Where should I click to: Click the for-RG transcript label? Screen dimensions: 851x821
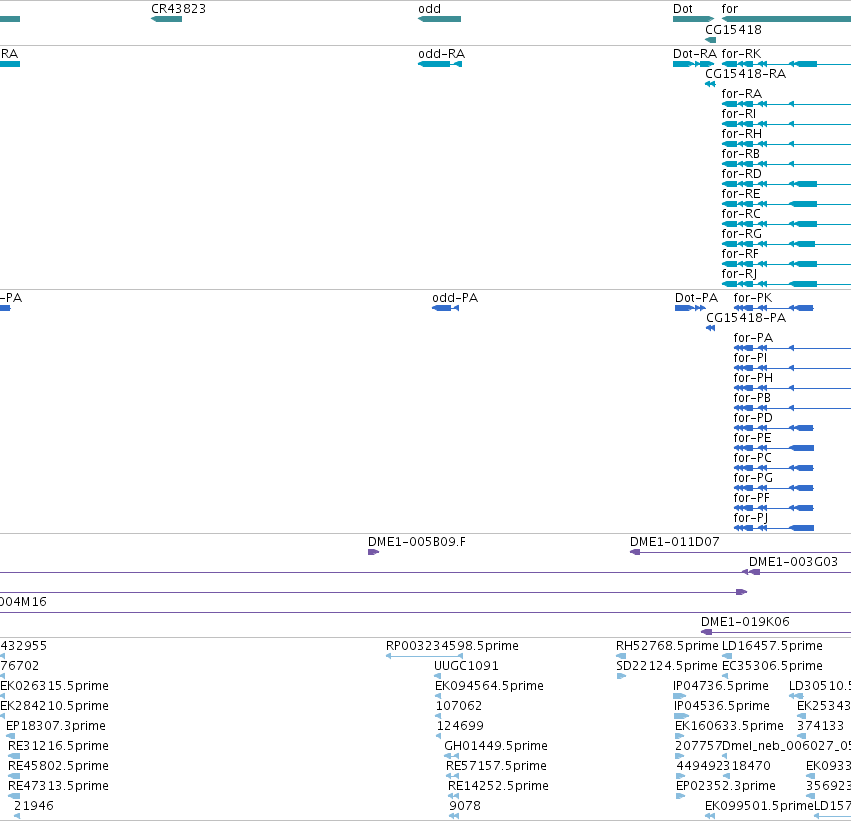click(741, 234)
